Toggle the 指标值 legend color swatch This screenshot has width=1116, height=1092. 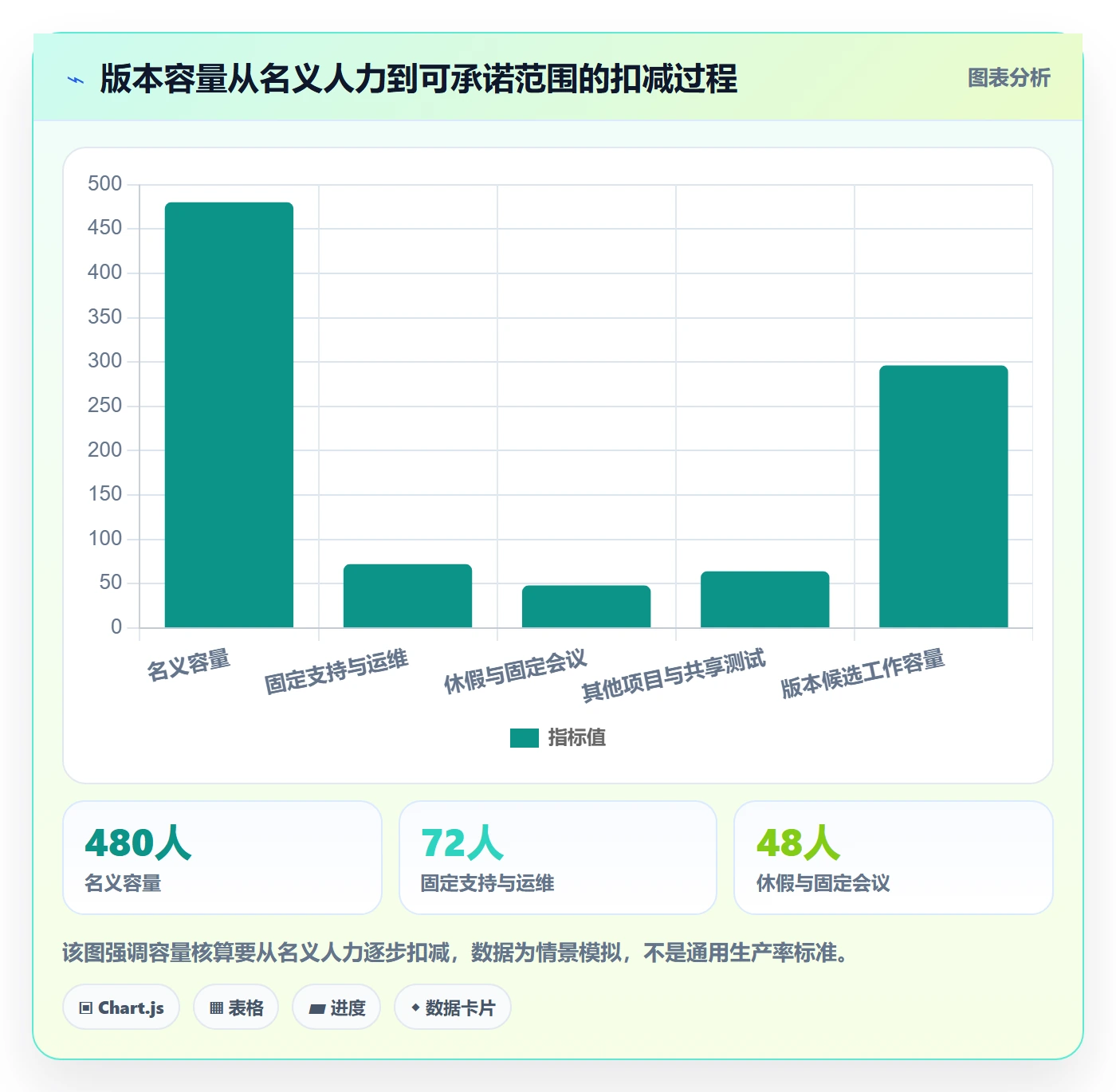tap(524, 738)
